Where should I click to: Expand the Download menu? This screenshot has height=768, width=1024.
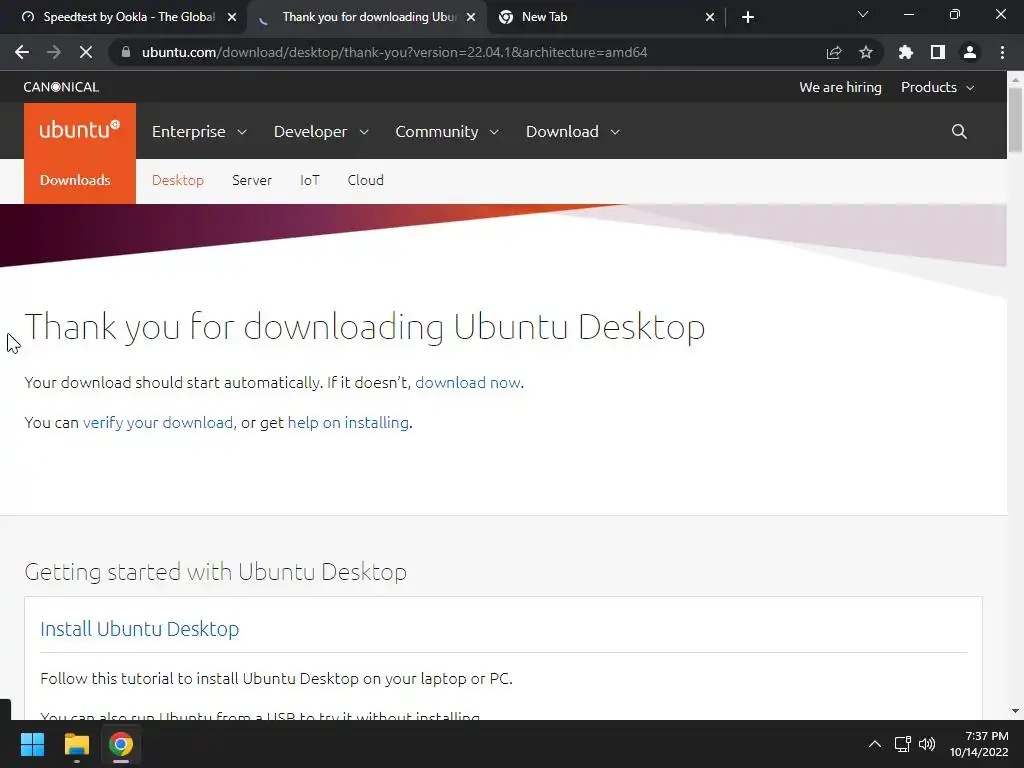click(573, 131)
